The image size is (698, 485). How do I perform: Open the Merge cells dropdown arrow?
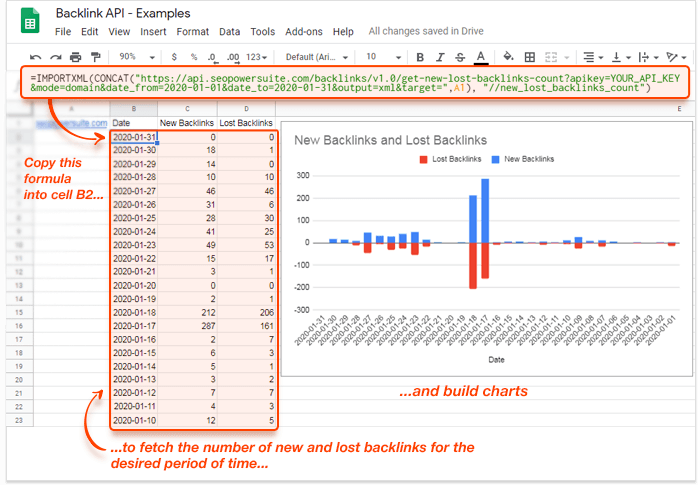pos(567,57)
